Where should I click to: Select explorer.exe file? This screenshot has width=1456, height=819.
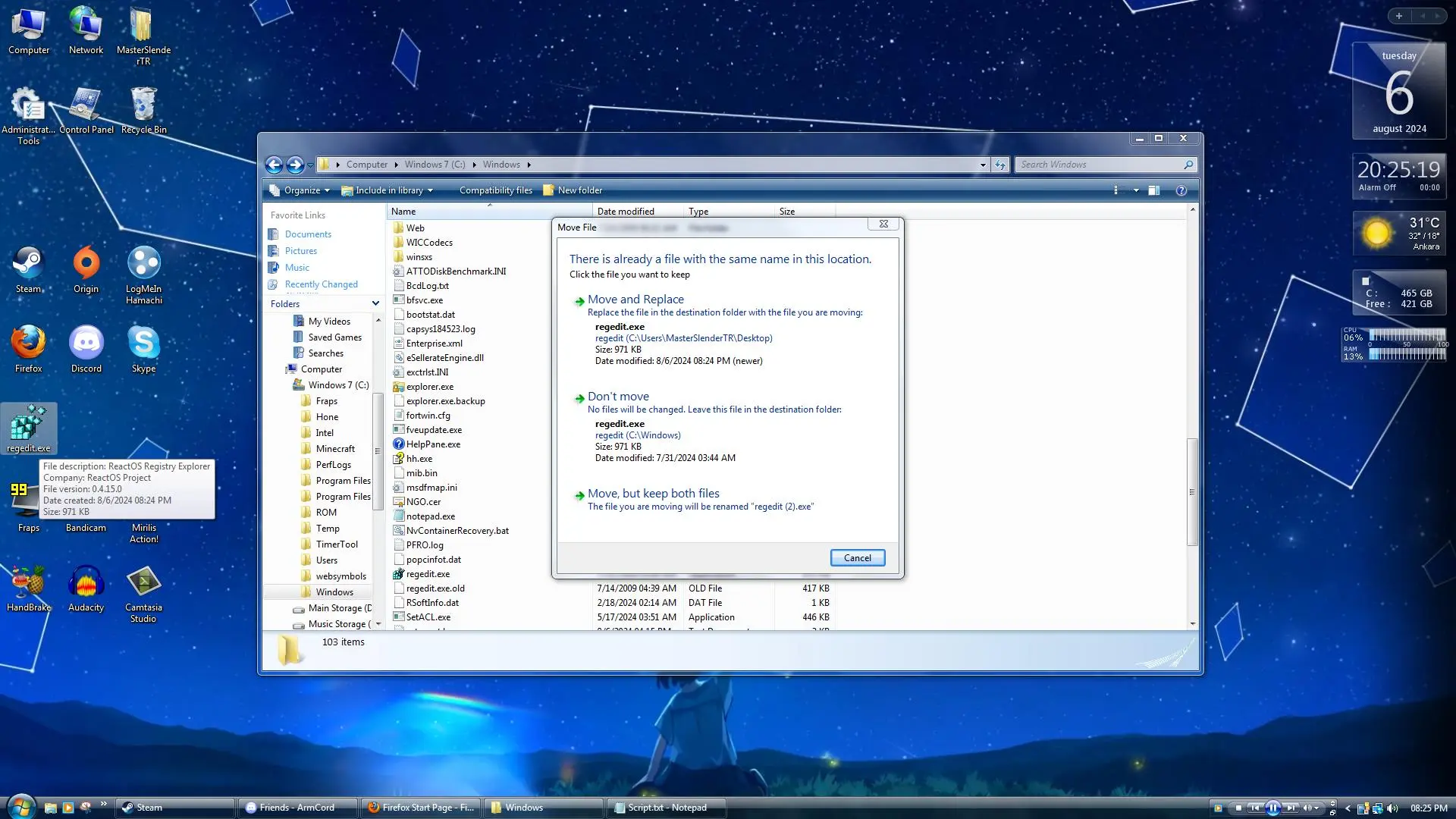coord(429,387)
